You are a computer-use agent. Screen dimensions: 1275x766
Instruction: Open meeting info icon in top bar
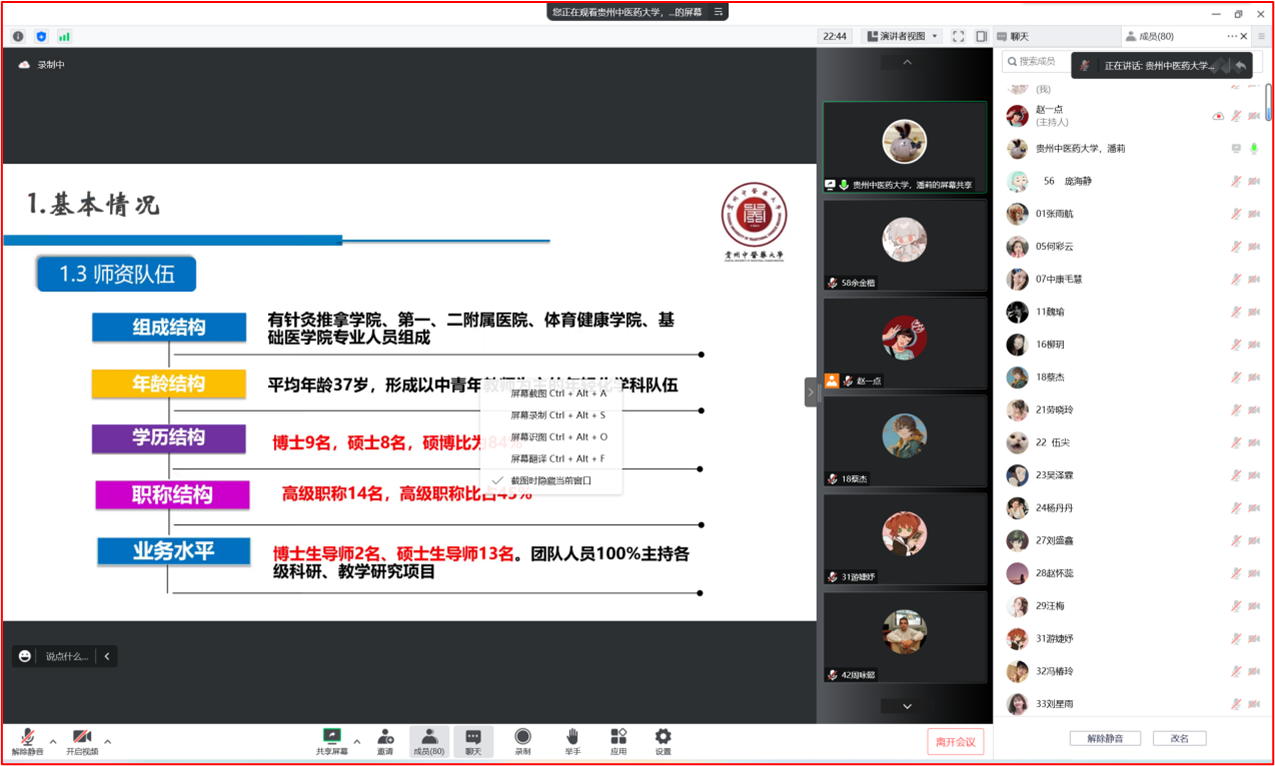pos(18,36)
